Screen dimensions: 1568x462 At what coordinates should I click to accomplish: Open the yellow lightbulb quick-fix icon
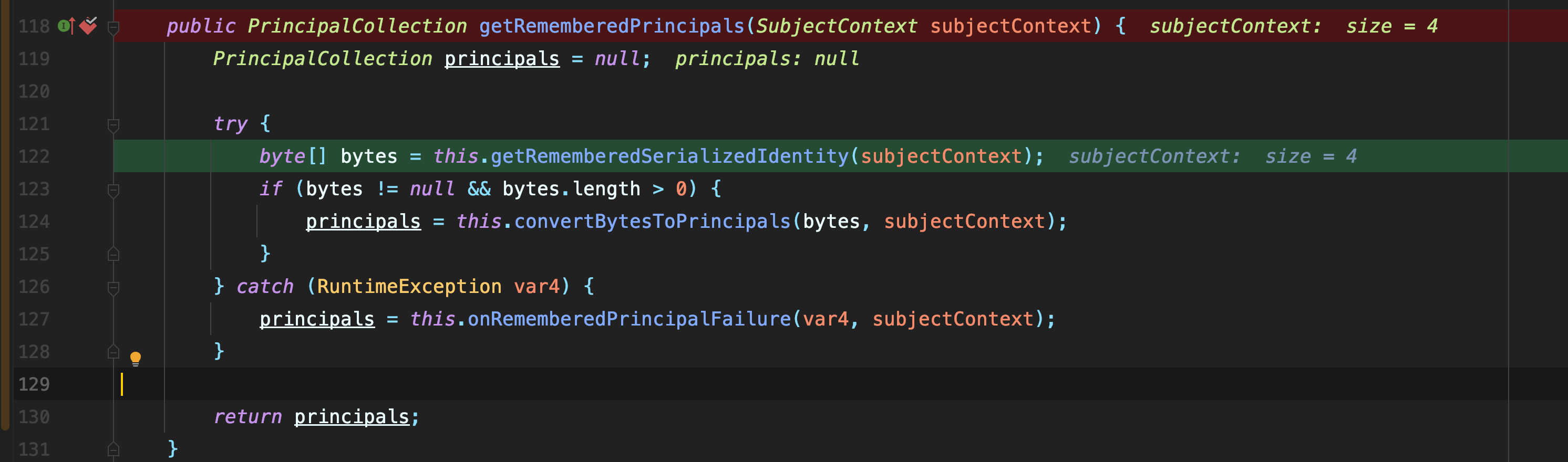[x=135, y=358]
